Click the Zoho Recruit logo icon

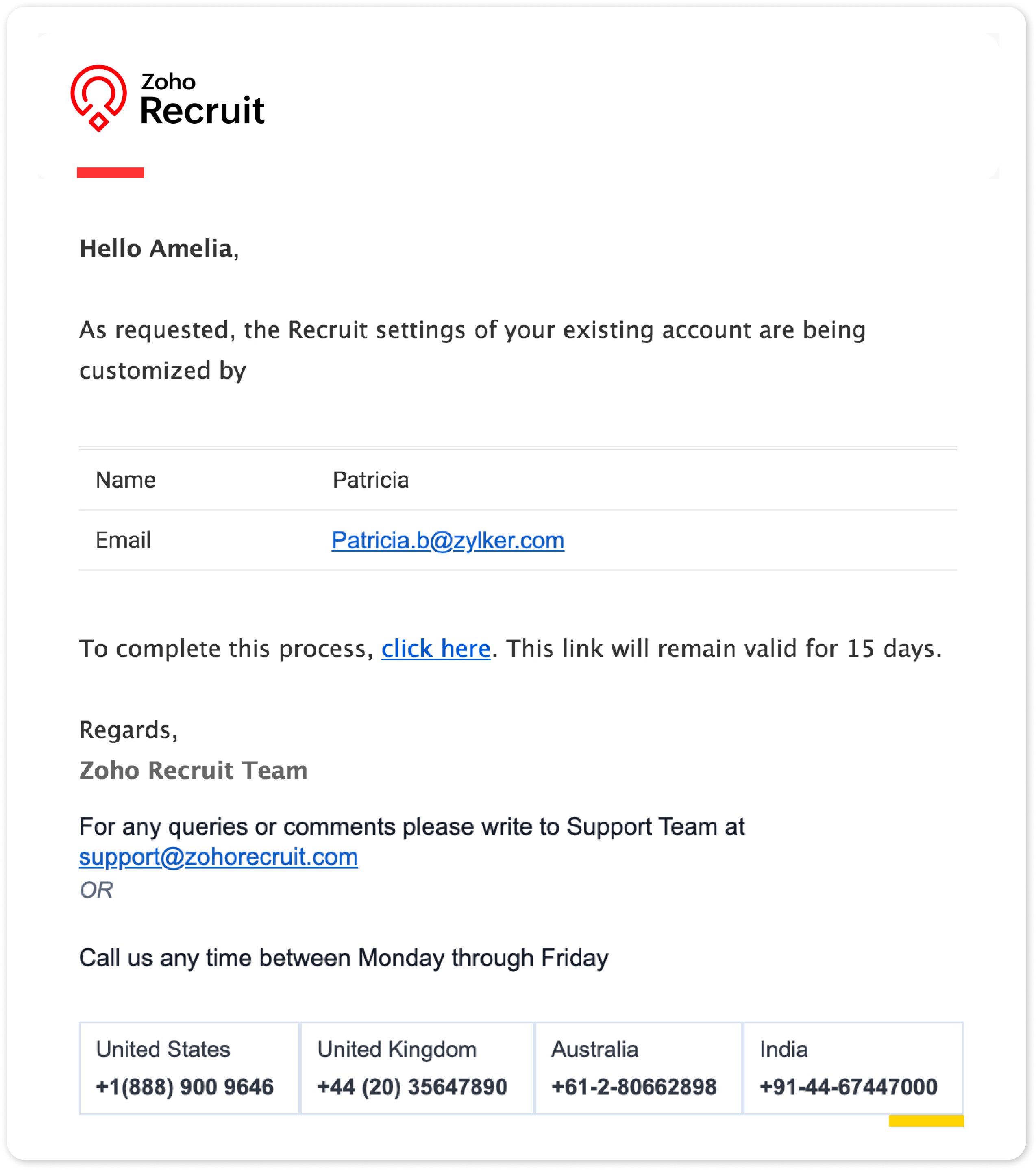coord(98,98)
